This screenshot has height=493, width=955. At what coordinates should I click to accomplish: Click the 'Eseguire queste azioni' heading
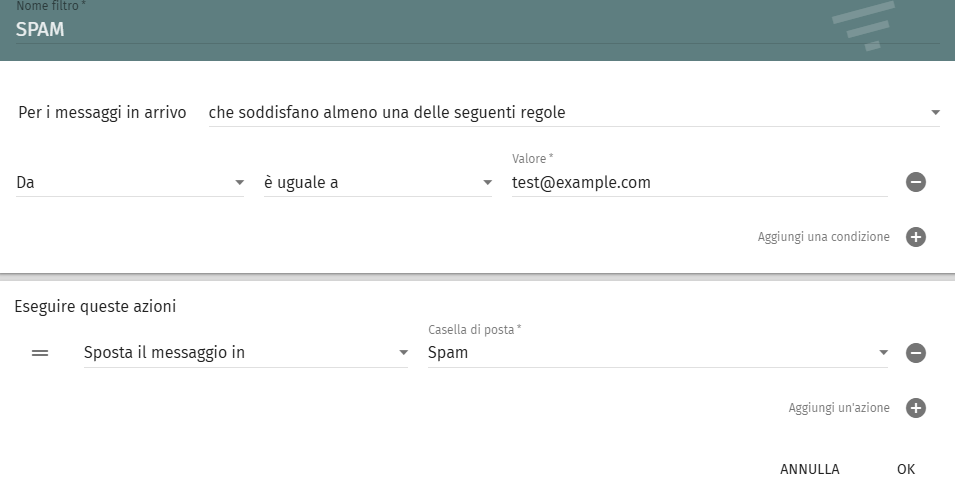(96, 306)
